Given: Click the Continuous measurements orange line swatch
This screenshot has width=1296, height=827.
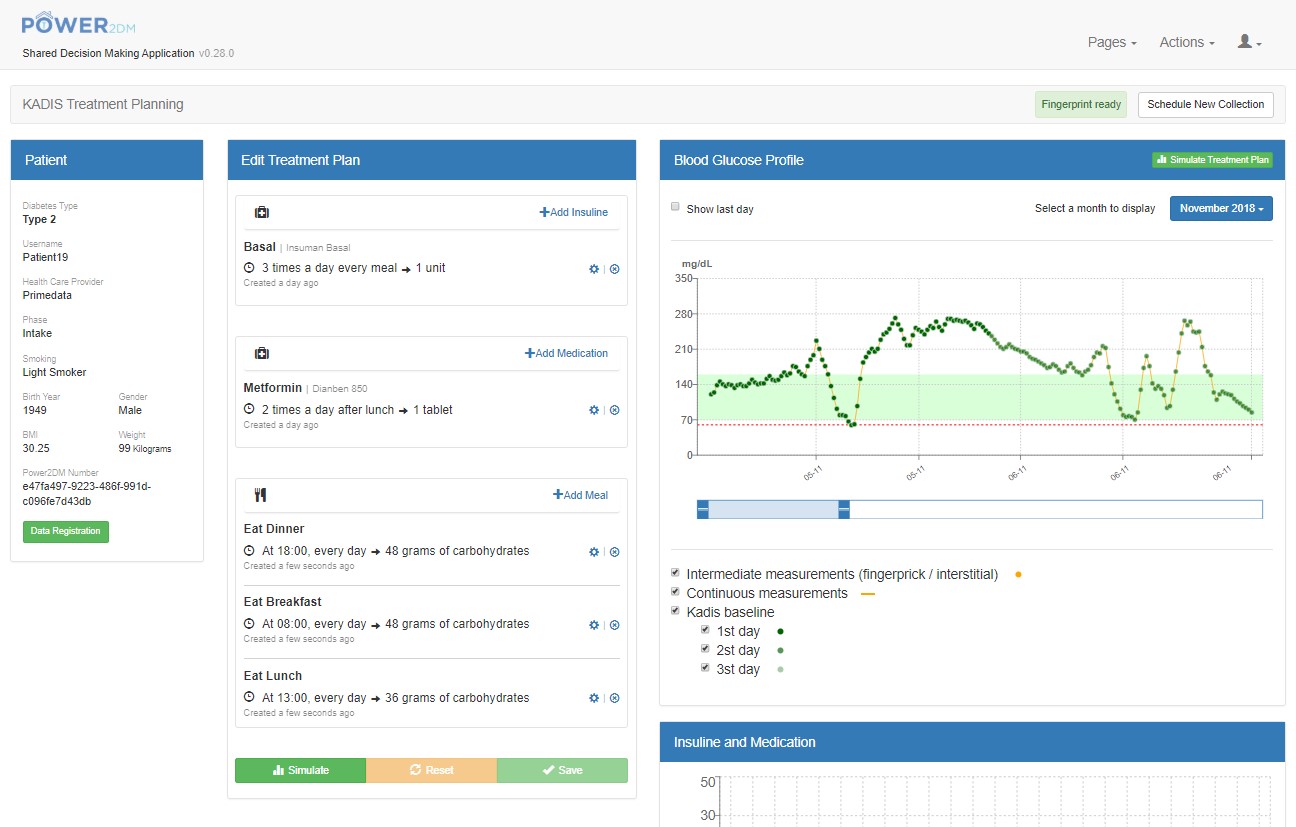Looking at the screenshot, I should [x=868, y=594].
